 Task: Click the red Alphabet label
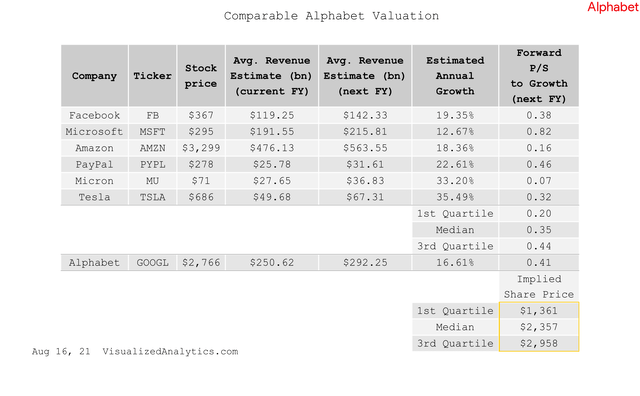(x=613, y=7)
